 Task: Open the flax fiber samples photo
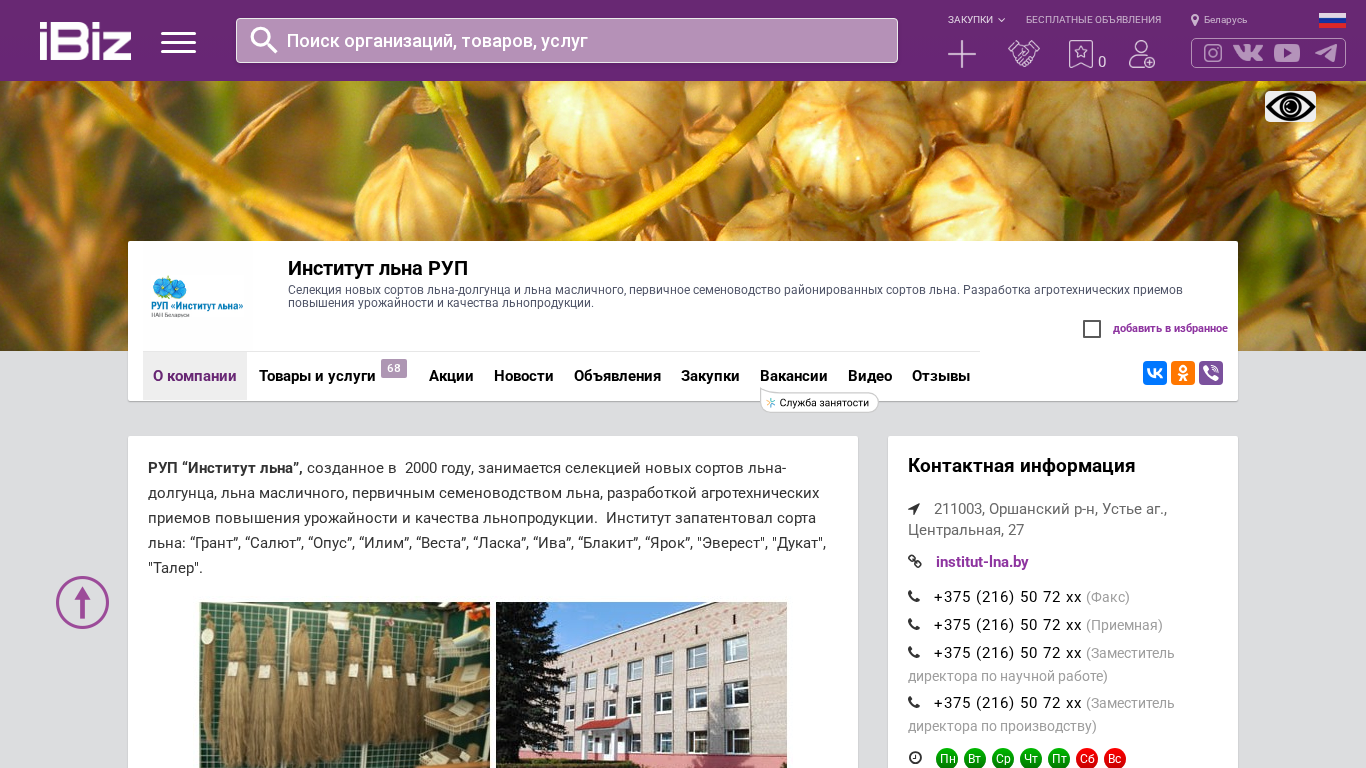click(345, 685)
